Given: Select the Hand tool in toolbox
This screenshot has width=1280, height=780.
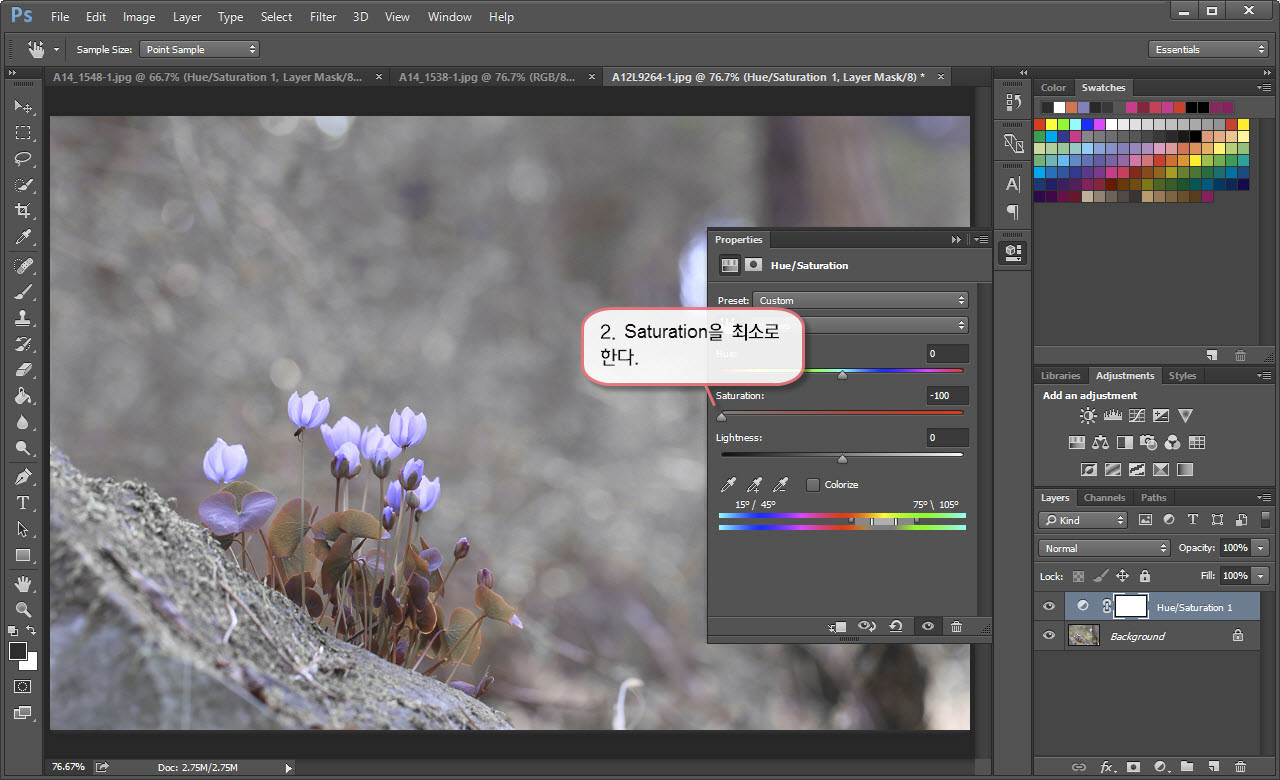Looking at the screenshot, I should (23, 583).
